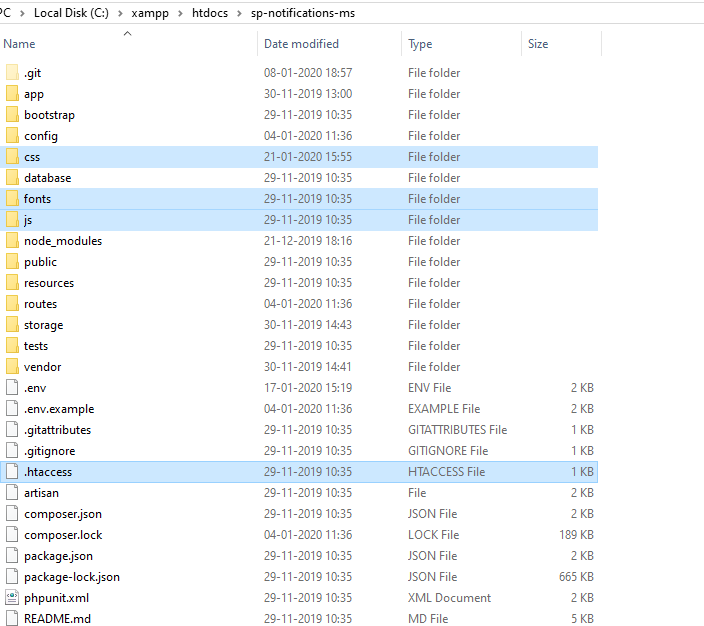The image size is (704, 626).
Task: Click the 'LOCK File' type cell
Action: coord(433,535)
